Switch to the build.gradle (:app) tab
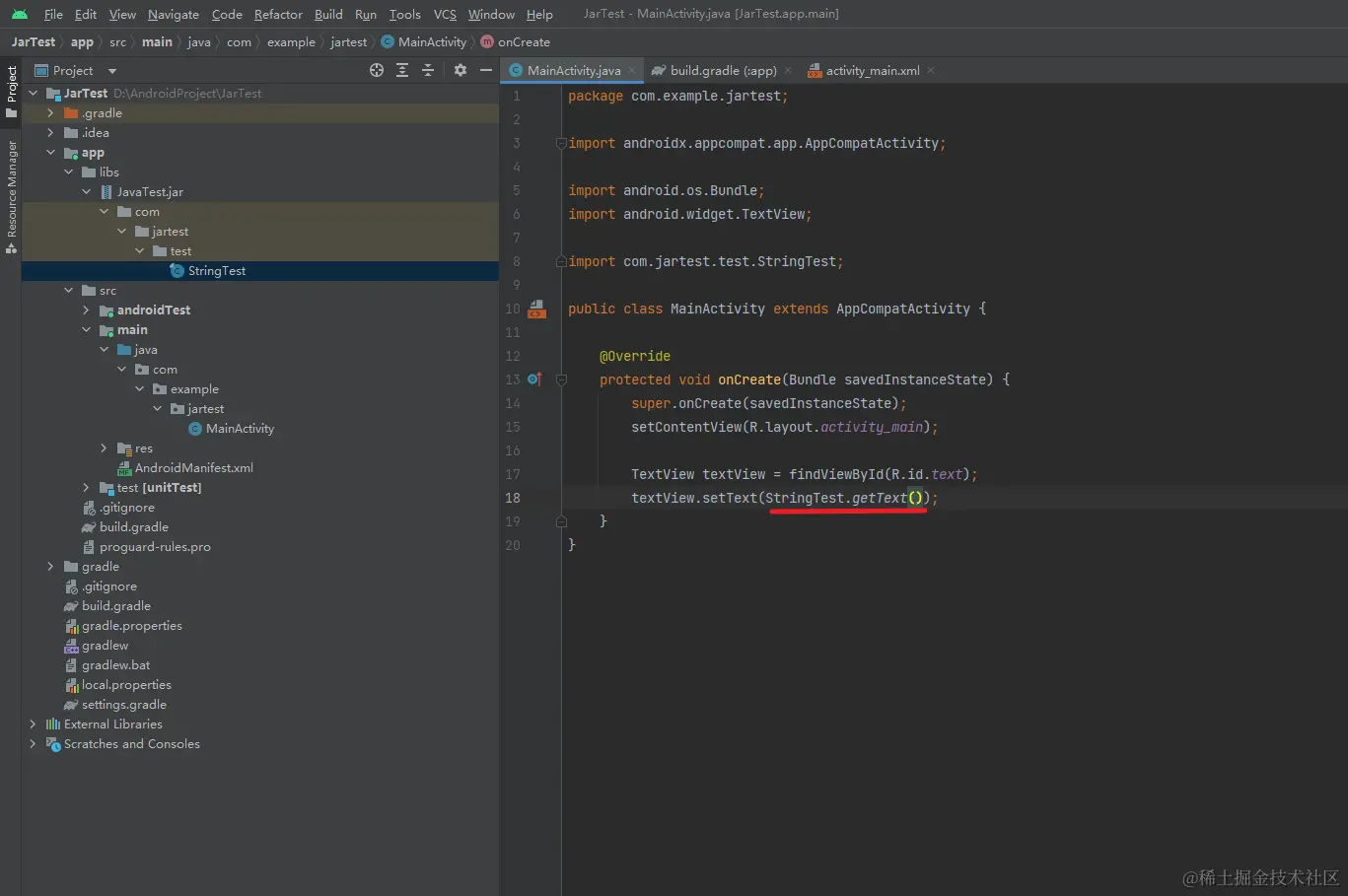Viewport: 1348px width, 896px height. coord(723,70)
